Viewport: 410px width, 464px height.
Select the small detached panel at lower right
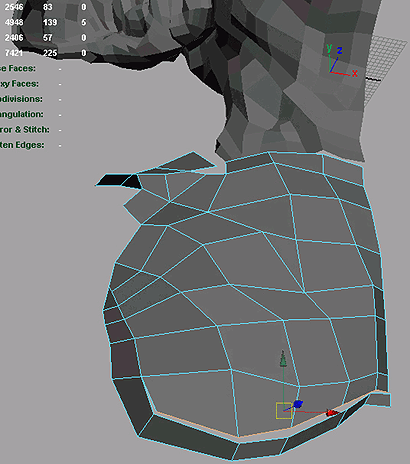click(x=378, y=400)
